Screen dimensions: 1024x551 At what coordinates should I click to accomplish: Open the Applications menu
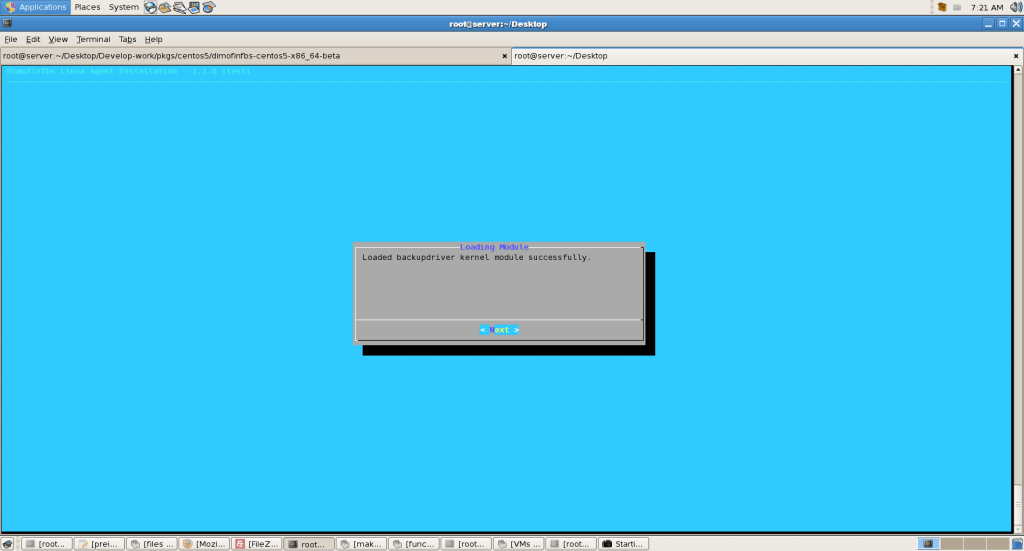36,7
